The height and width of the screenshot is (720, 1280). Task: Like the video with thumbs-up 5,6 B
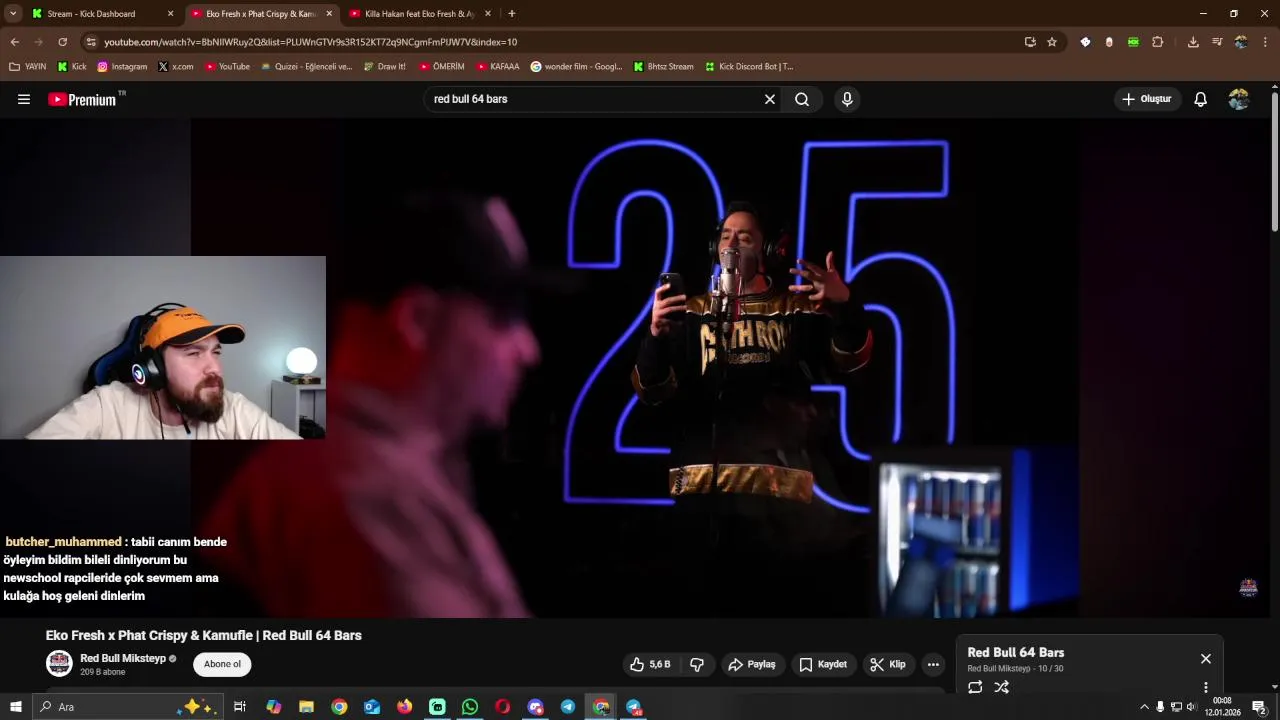click(x=650, y=664)
